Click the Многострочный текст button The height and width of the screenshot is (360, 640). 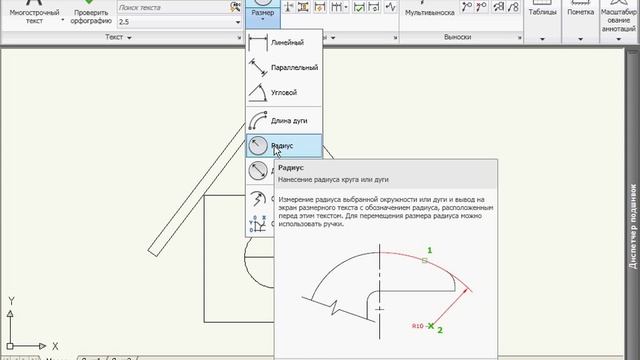34,12
